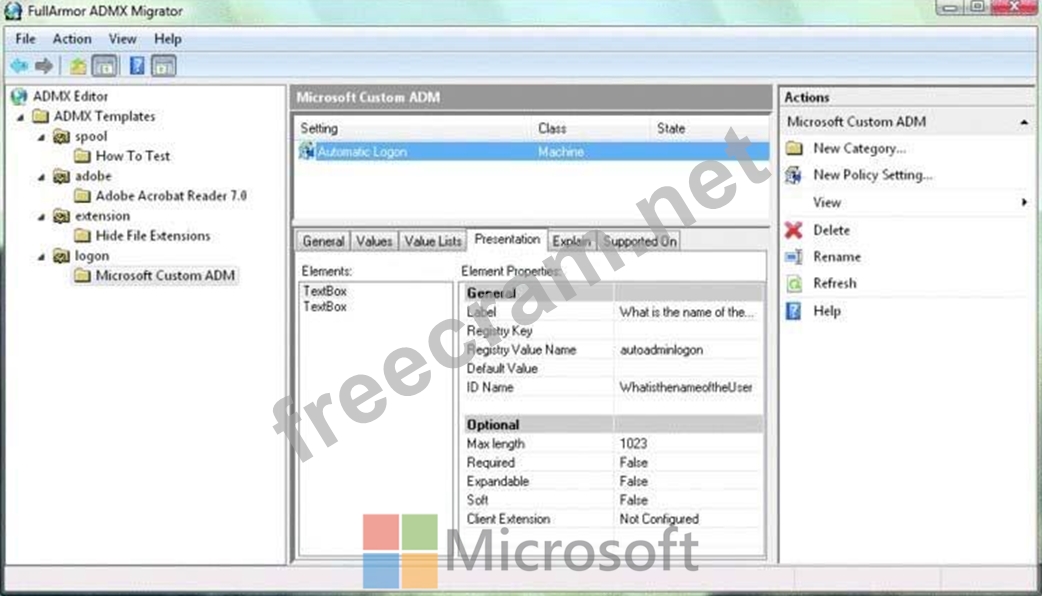Choose New Policy Setting... action
This screenshot has height=596, width=1042.
coord(873,175)
